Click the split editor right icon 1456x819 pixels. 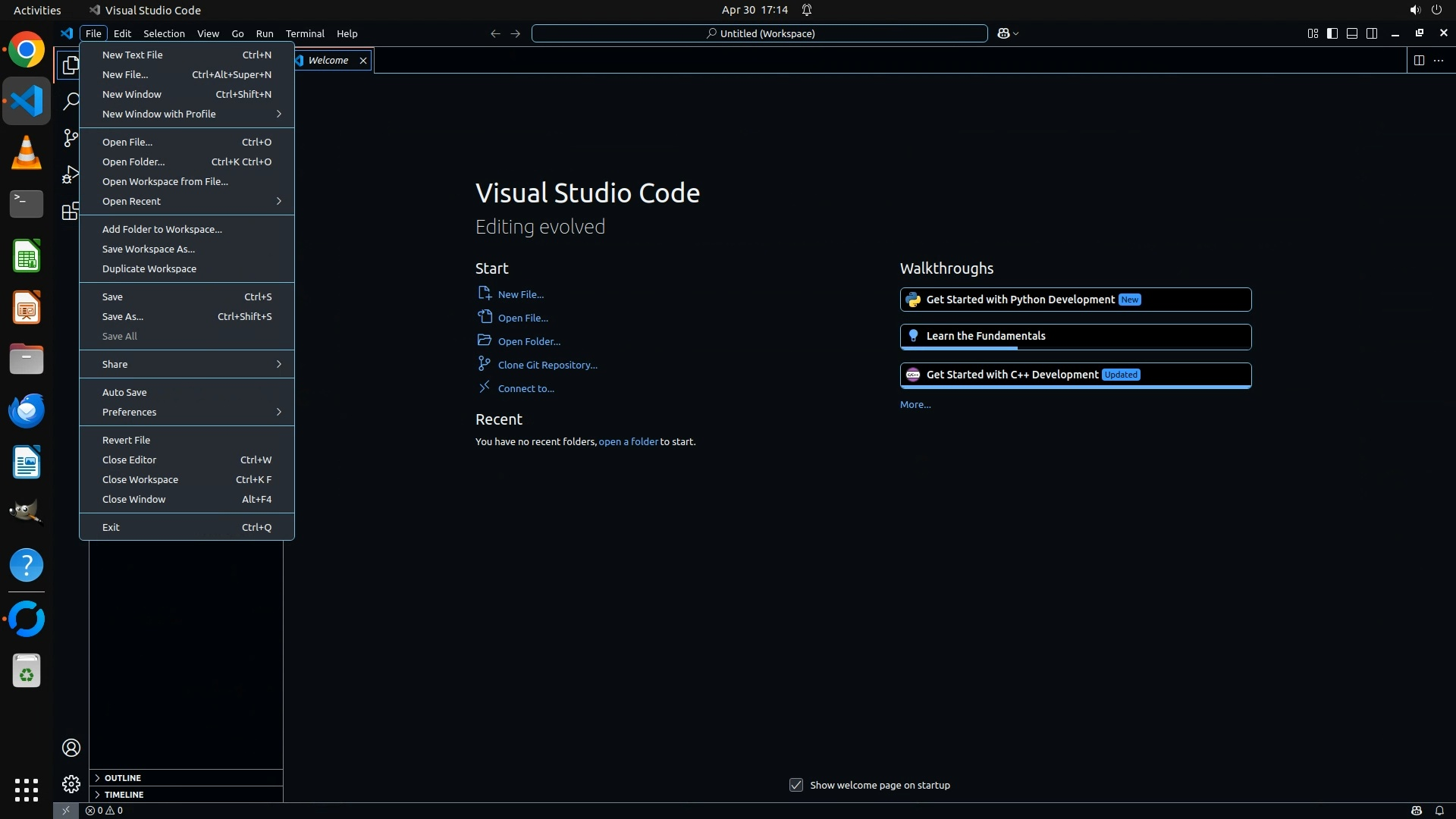[1418, 60]
